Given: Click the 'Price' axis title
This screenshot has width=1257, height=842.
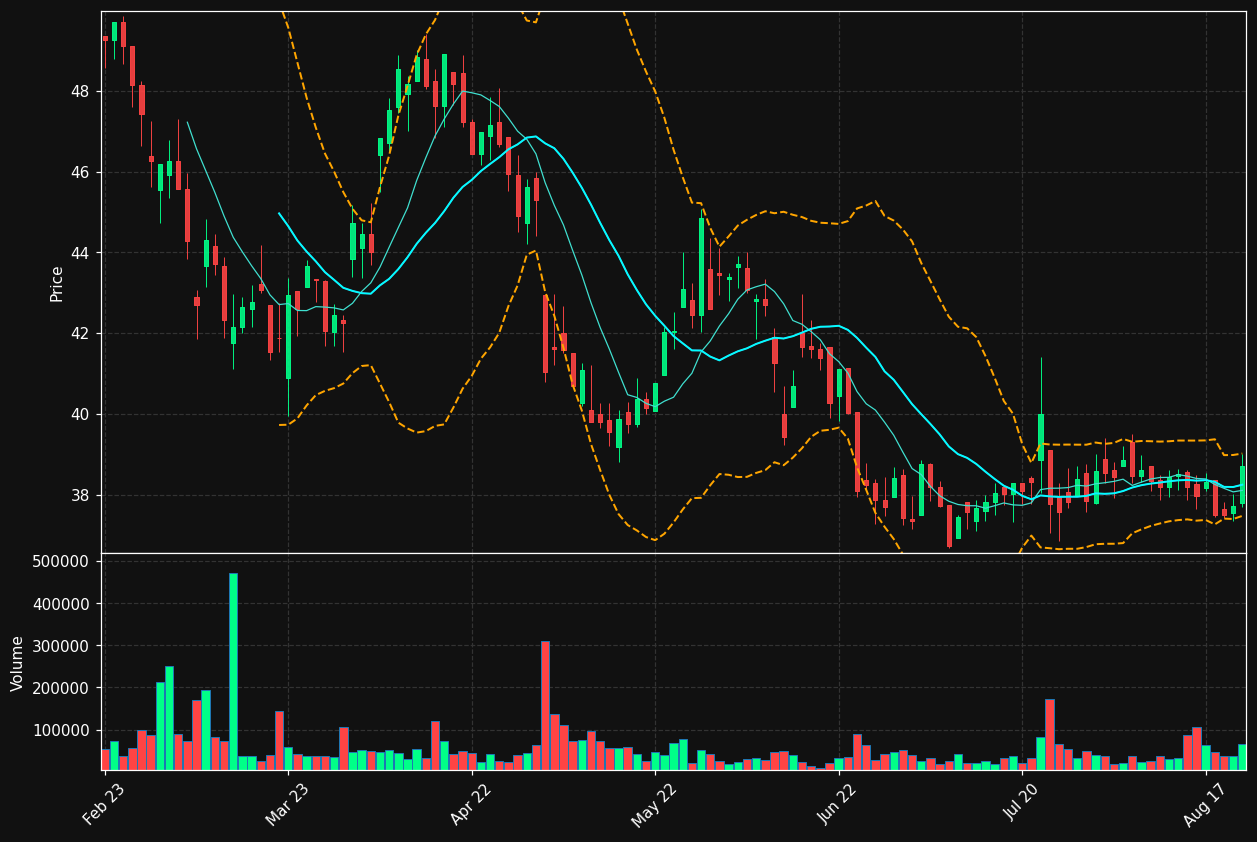Looking at the screenshot, I should [57, 284].
